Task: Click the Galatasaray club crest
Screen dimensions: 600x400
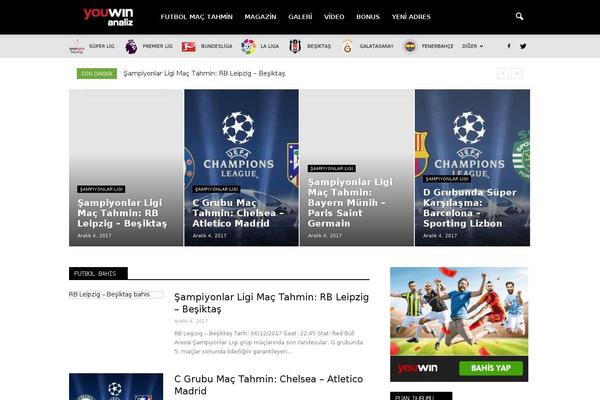Action: pyautogui.click(x=347, y=46)
